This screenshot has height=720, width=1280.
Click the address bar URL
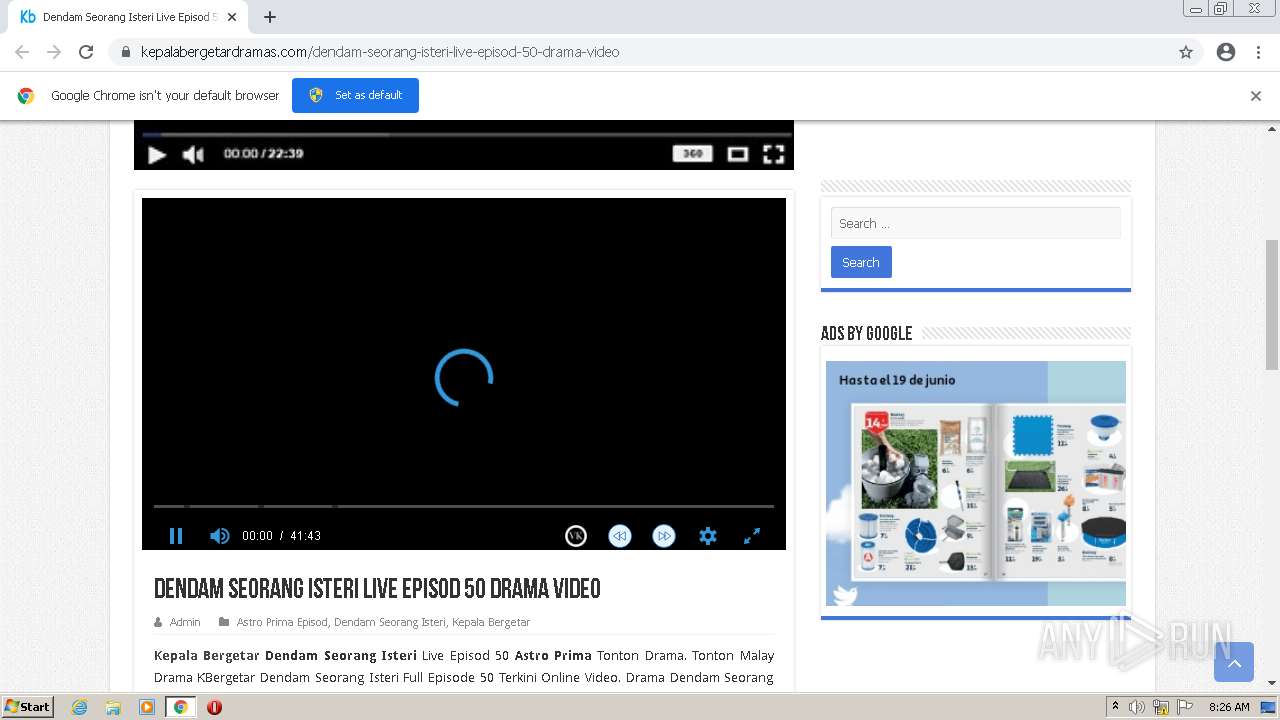click(x=380, y=52)
